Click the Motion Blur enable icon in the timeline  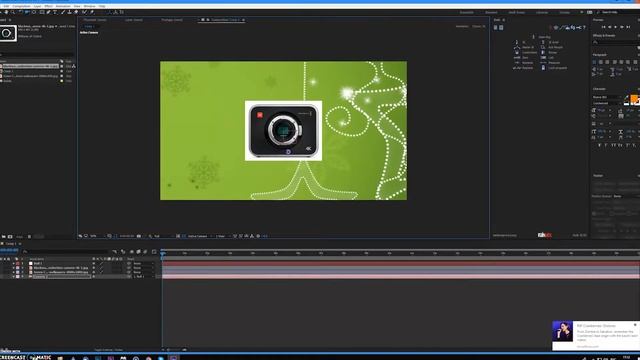point(145,252)
